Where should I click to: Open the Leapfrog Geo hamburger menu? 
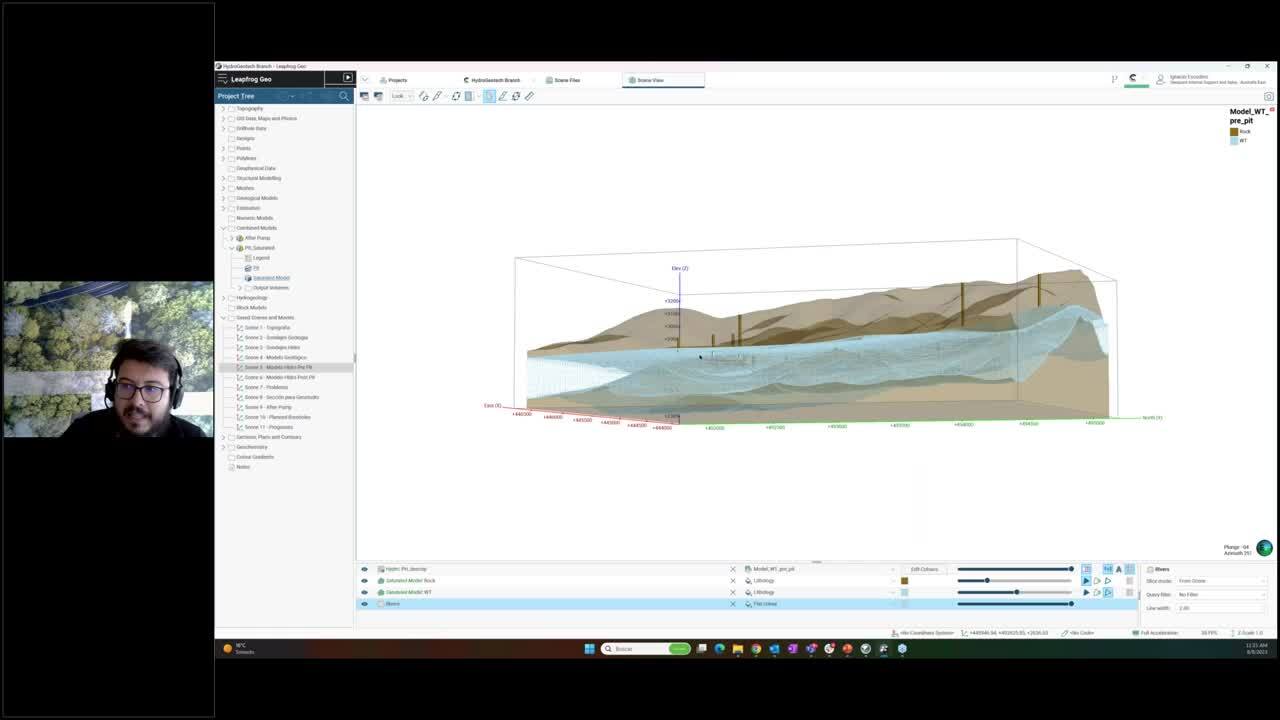[x=222, y=79]
